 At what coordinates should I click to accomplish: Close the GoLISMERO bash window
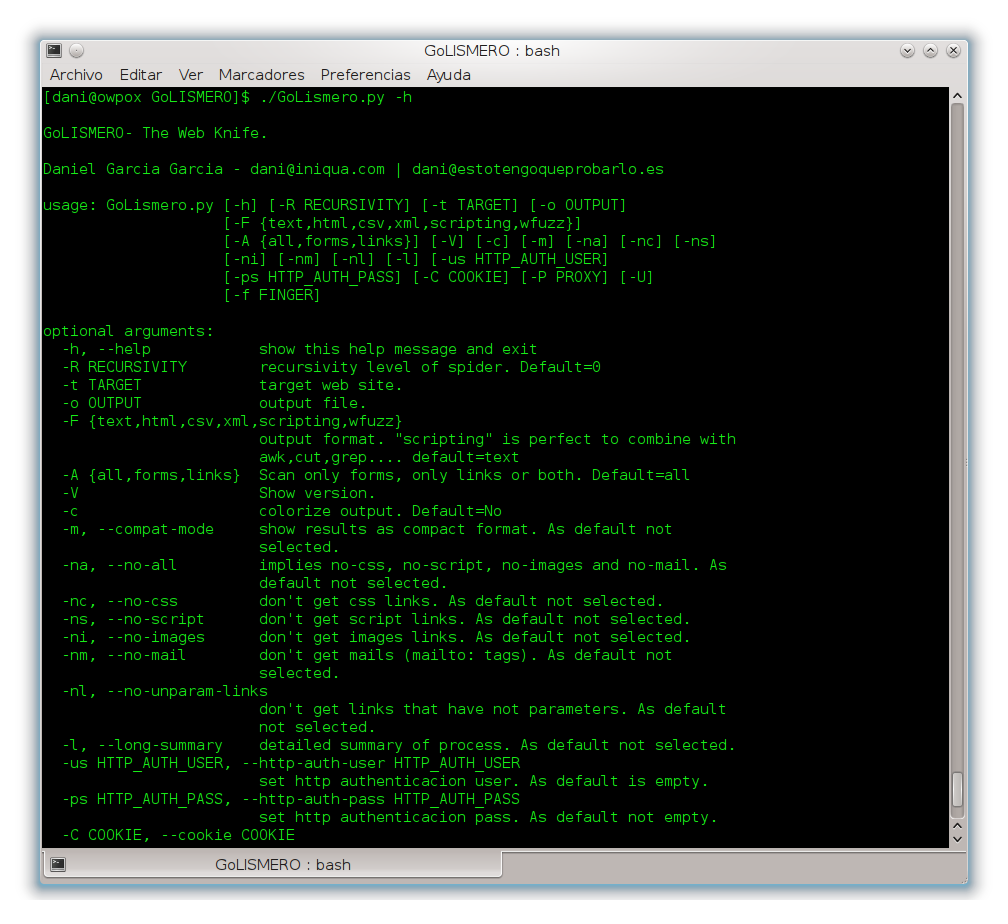click(953, 50)
